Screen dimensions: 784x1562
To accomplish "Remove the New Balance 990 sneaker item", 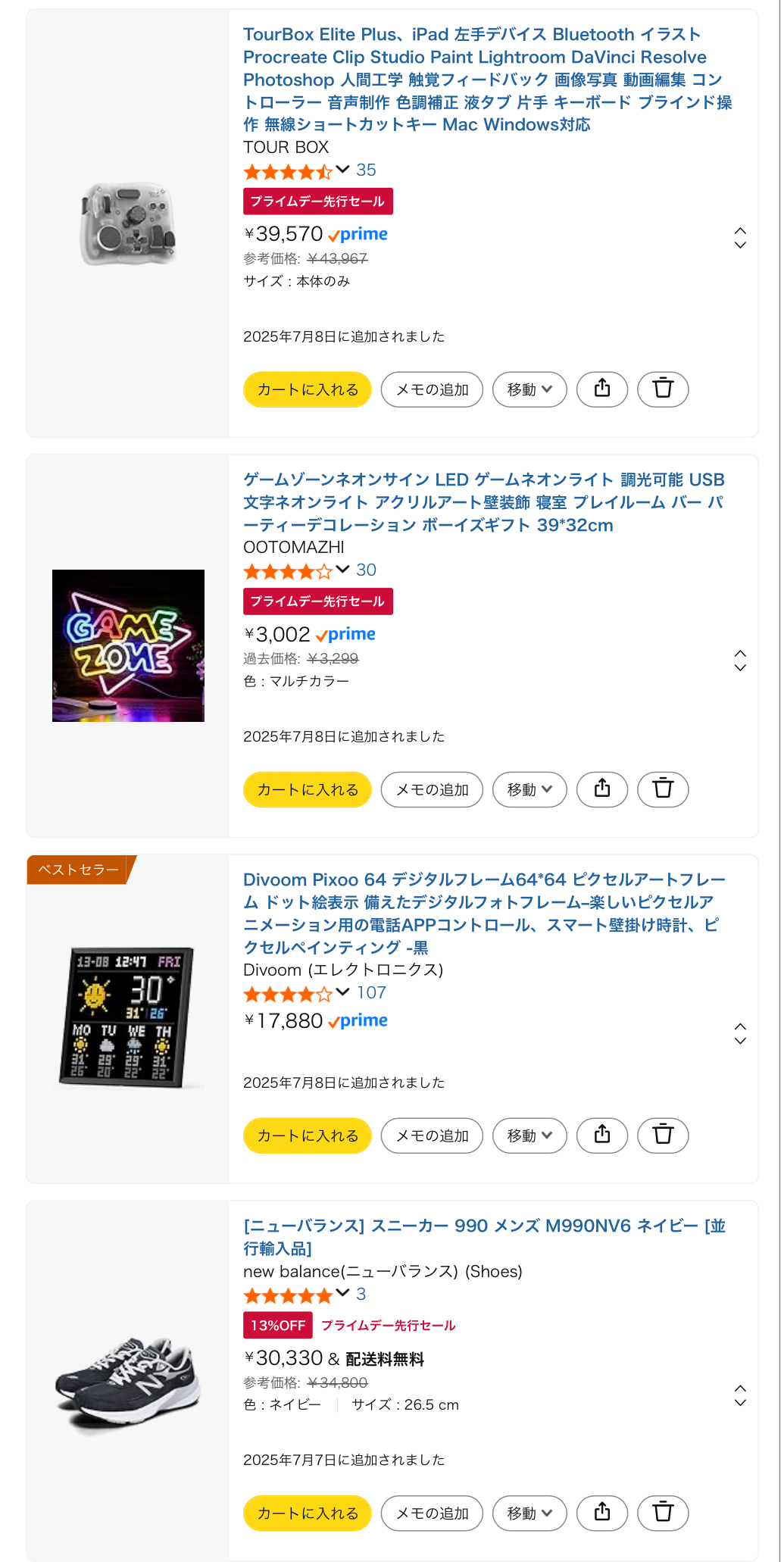I will pyautogui.click(x=663, y=1513).
